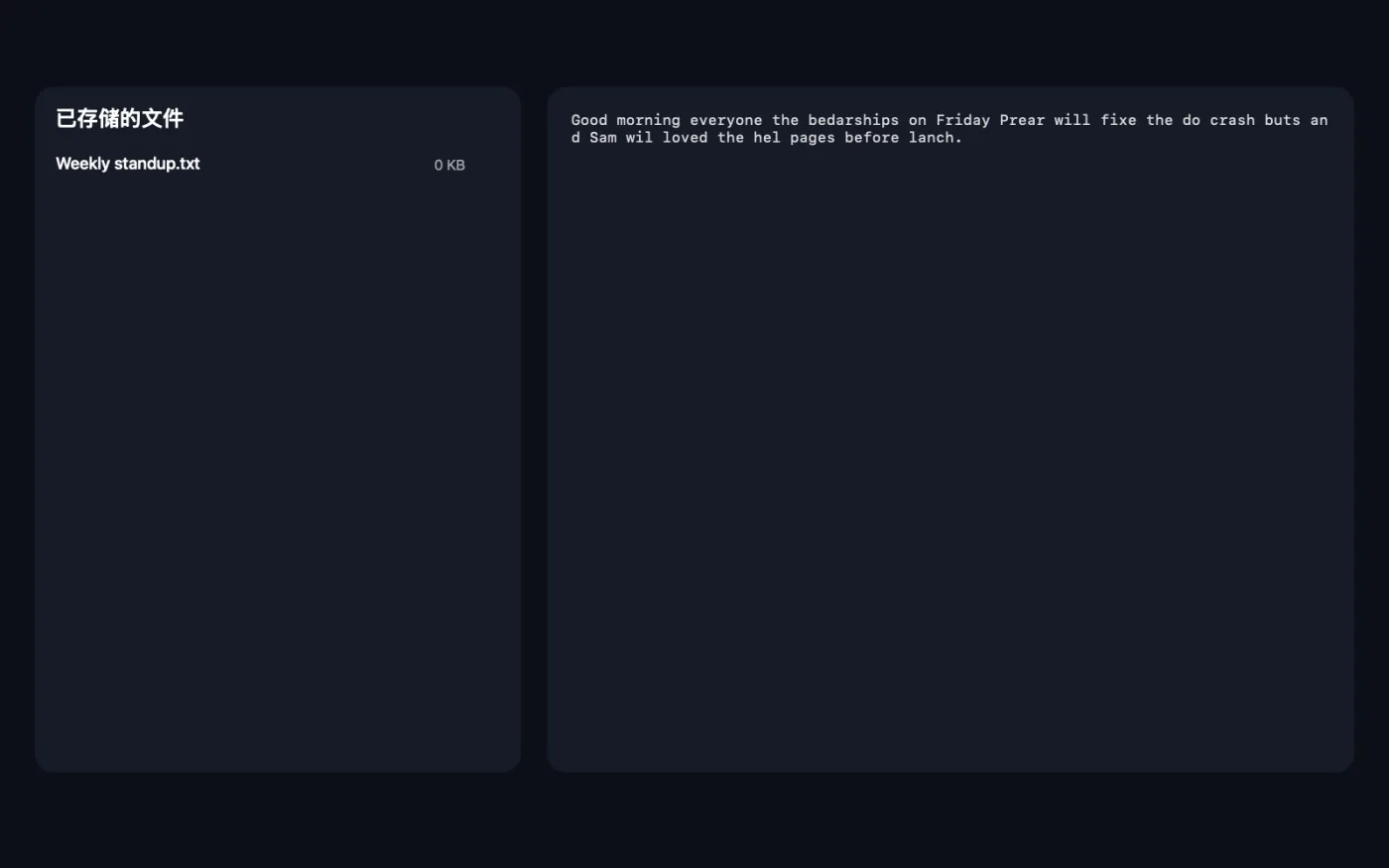Image resolution: width=1389 pixels, height=868 pixels.
Task: Click the word 'Friday' in the text
Action: click(963, 120)
